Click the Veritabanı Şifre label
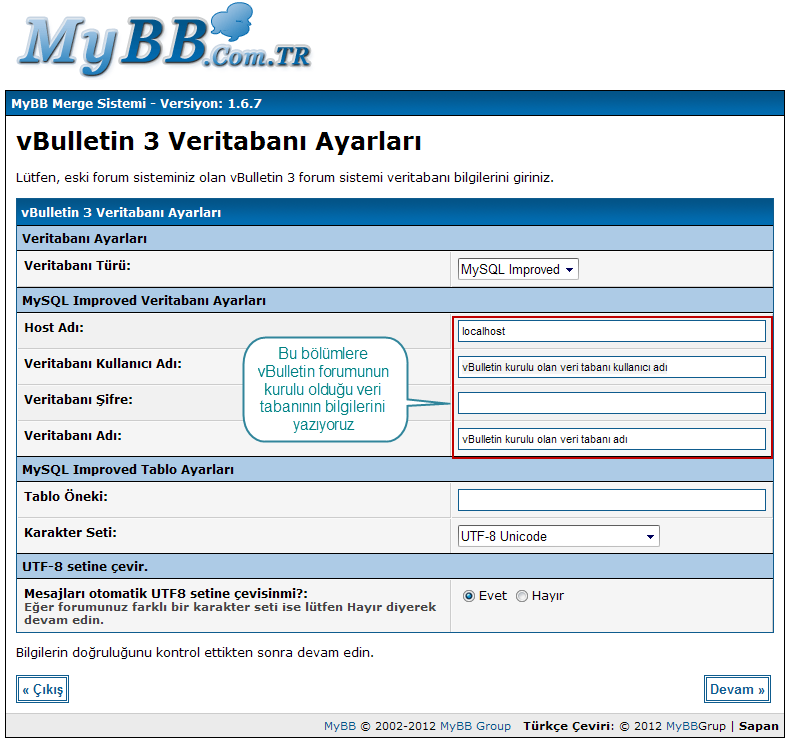This screenshot has height=743, width=790. click(x=79, y=400)
